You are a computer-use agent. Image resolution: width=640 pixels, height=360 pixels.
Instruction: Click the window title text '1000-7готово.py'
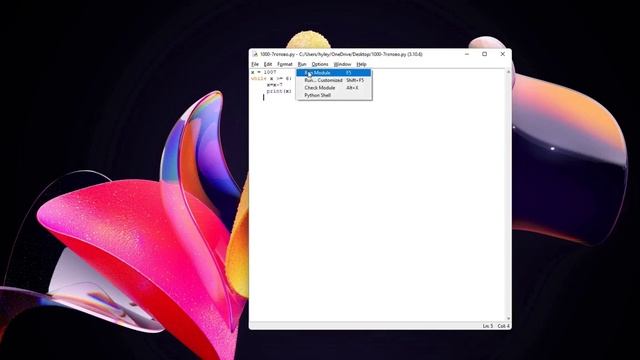tap(278, 54)
